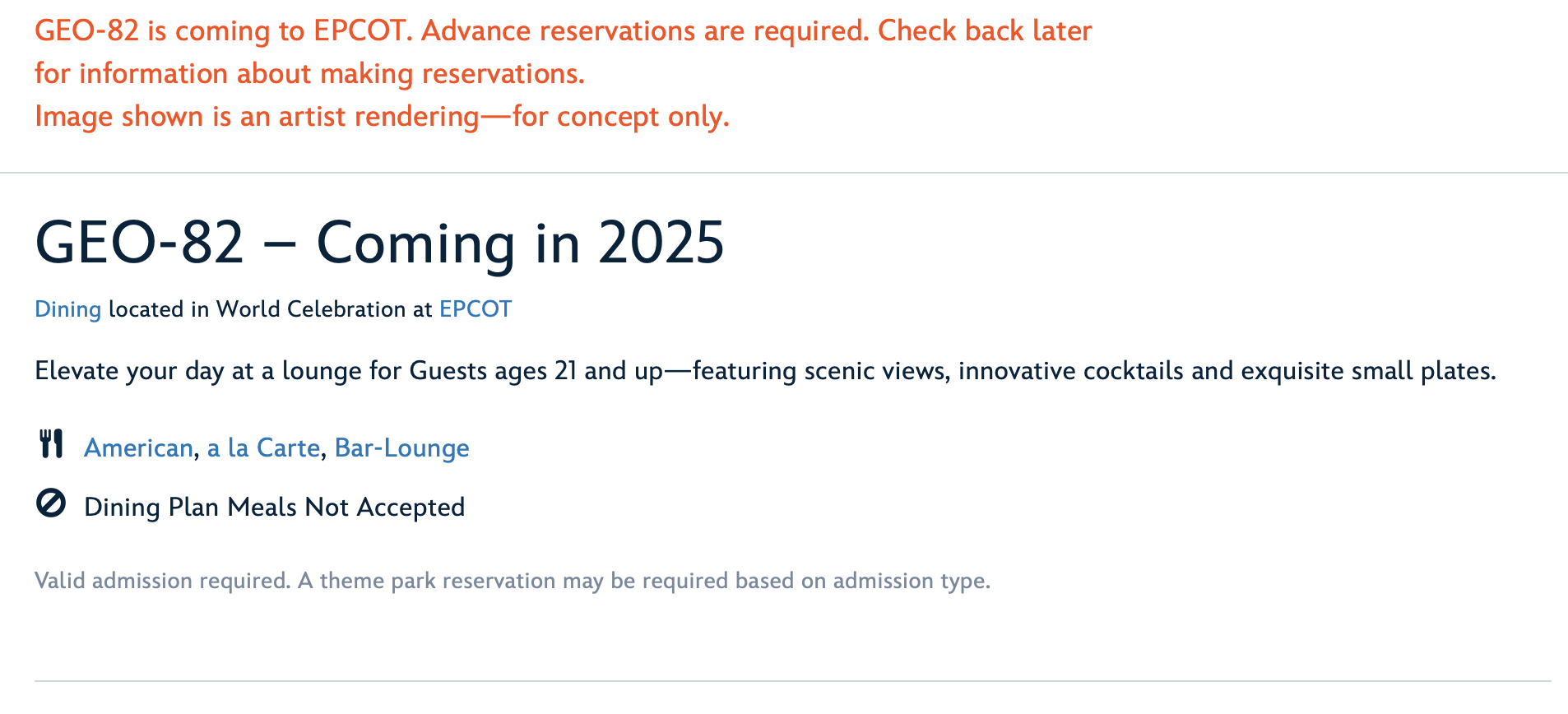The image size is (1568, 714).
Task: Click the 2025 year in the heading
Action: coord(661,243)
